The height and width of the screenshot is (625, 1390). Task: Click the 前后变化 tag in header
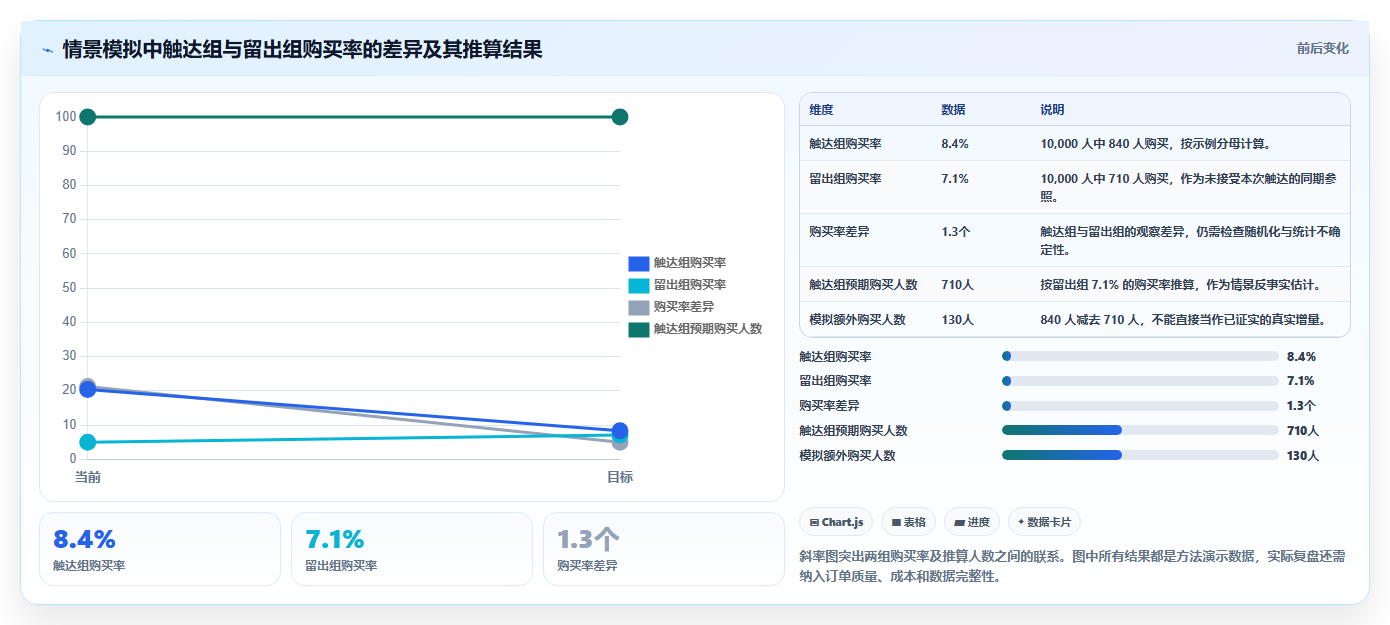pyautogui.click(x=1322, y=48)
